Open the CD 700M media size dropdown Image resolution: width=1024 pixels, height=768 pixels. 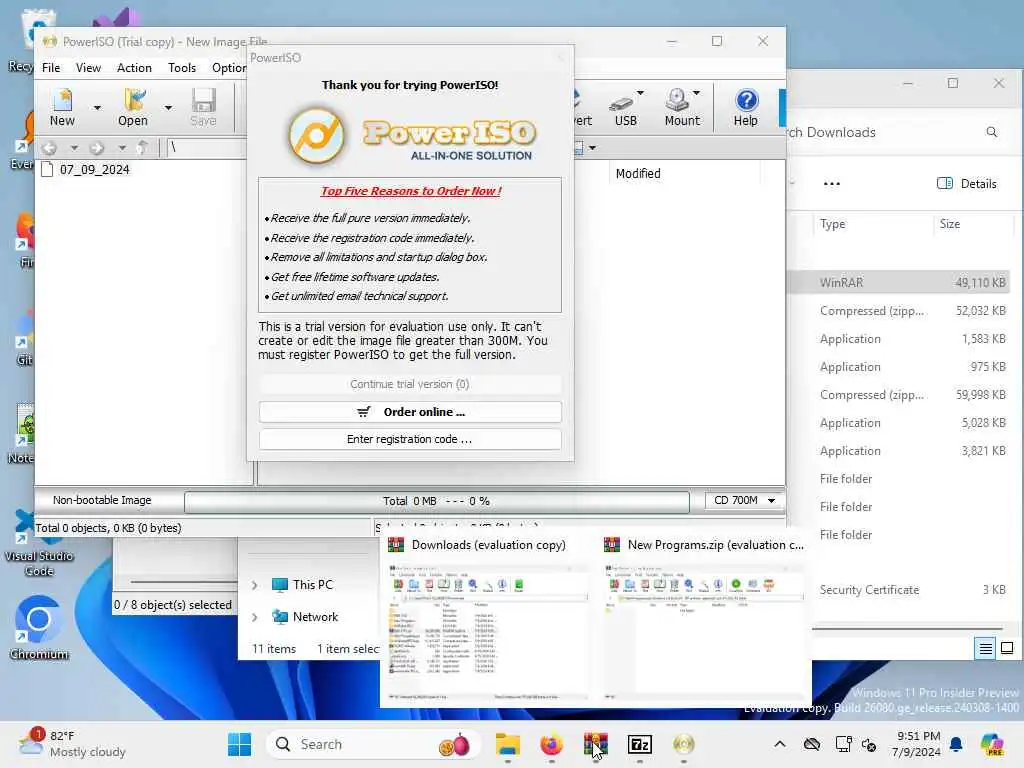tap(744, 500)
